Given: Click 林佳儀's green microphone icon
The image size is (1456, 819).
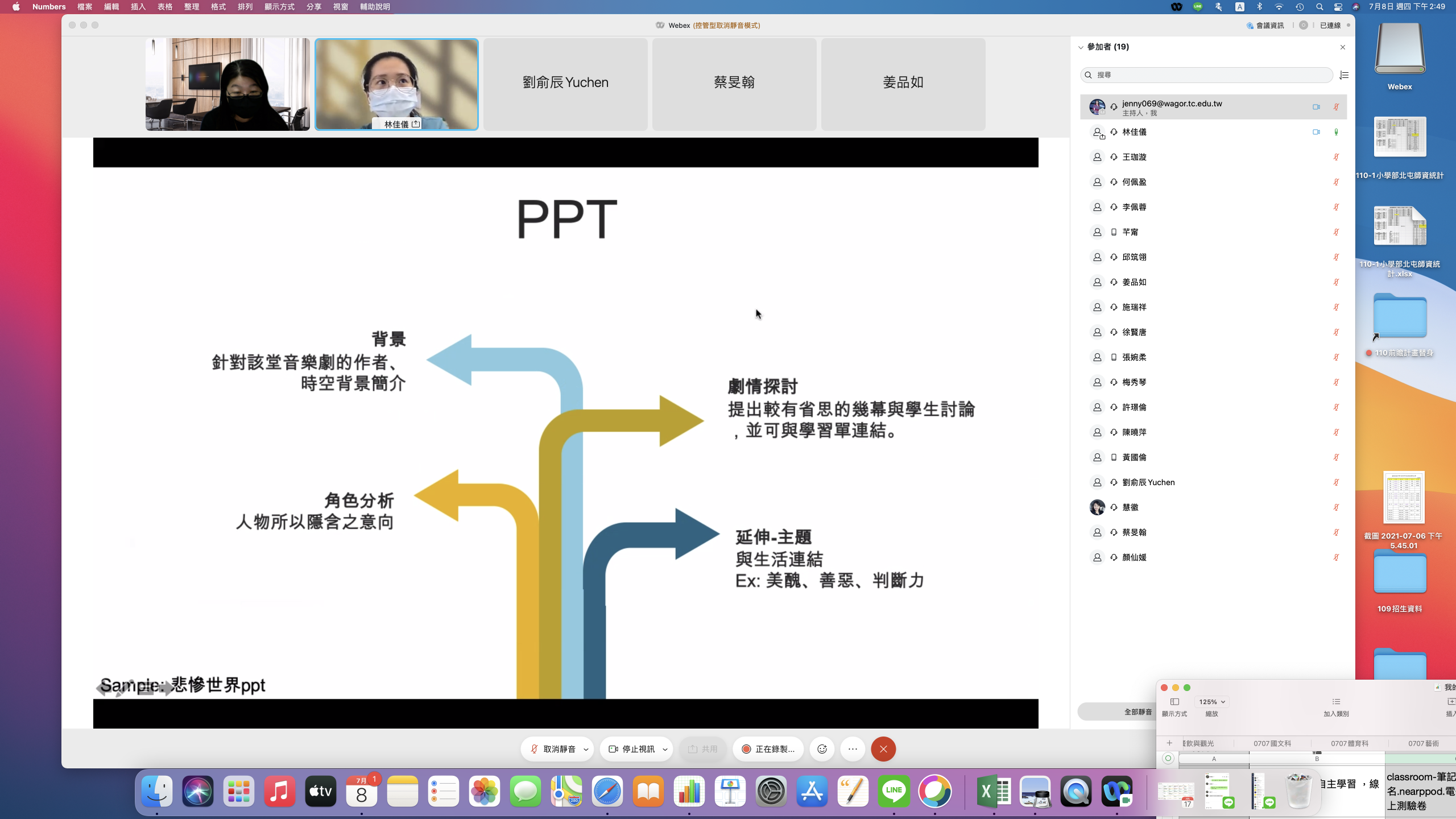Looking at the screenshot, I should pyautogui.click(x=1336, y=132).
